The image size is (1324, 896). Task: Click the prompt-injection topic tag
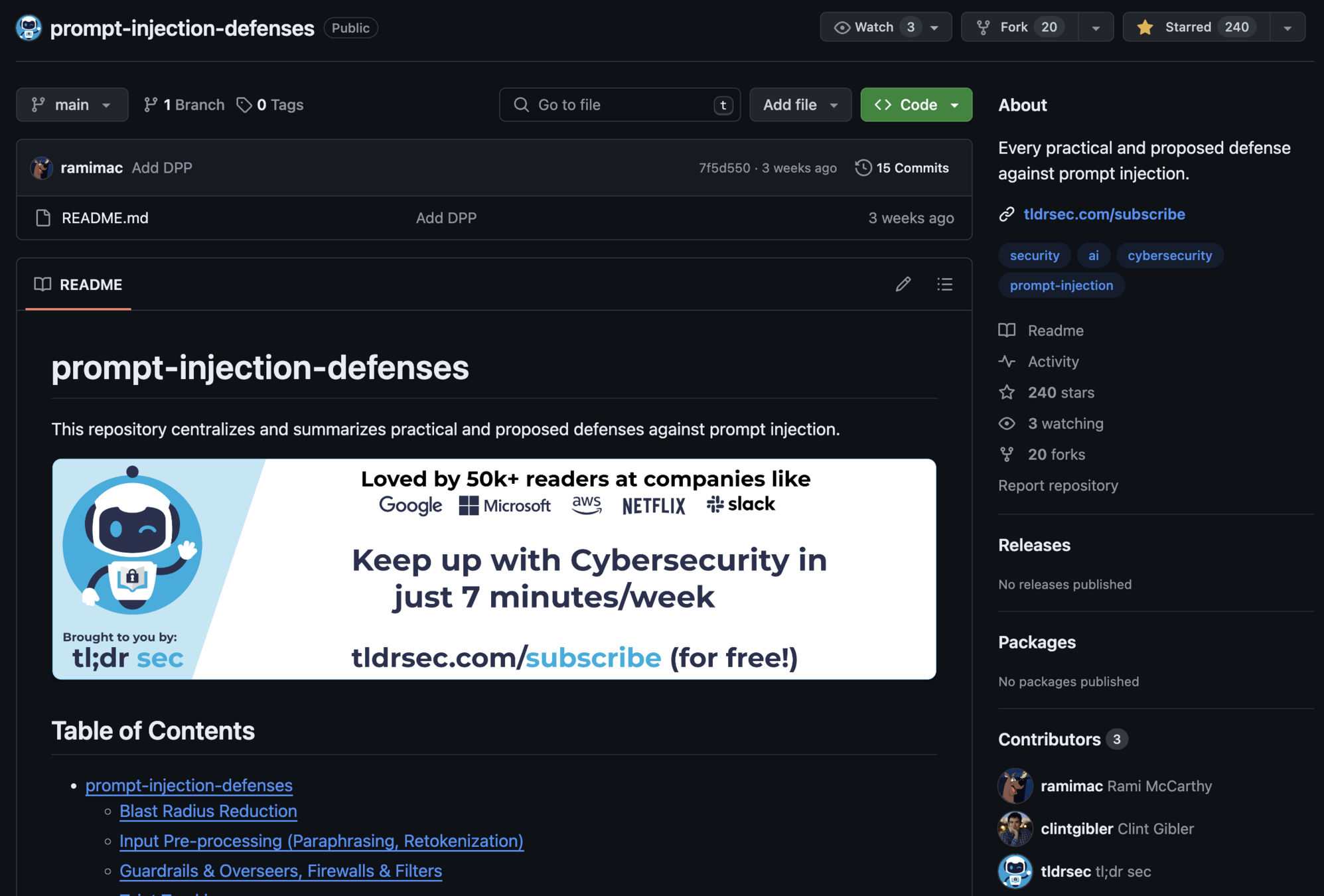click(x=1061, y=285)
